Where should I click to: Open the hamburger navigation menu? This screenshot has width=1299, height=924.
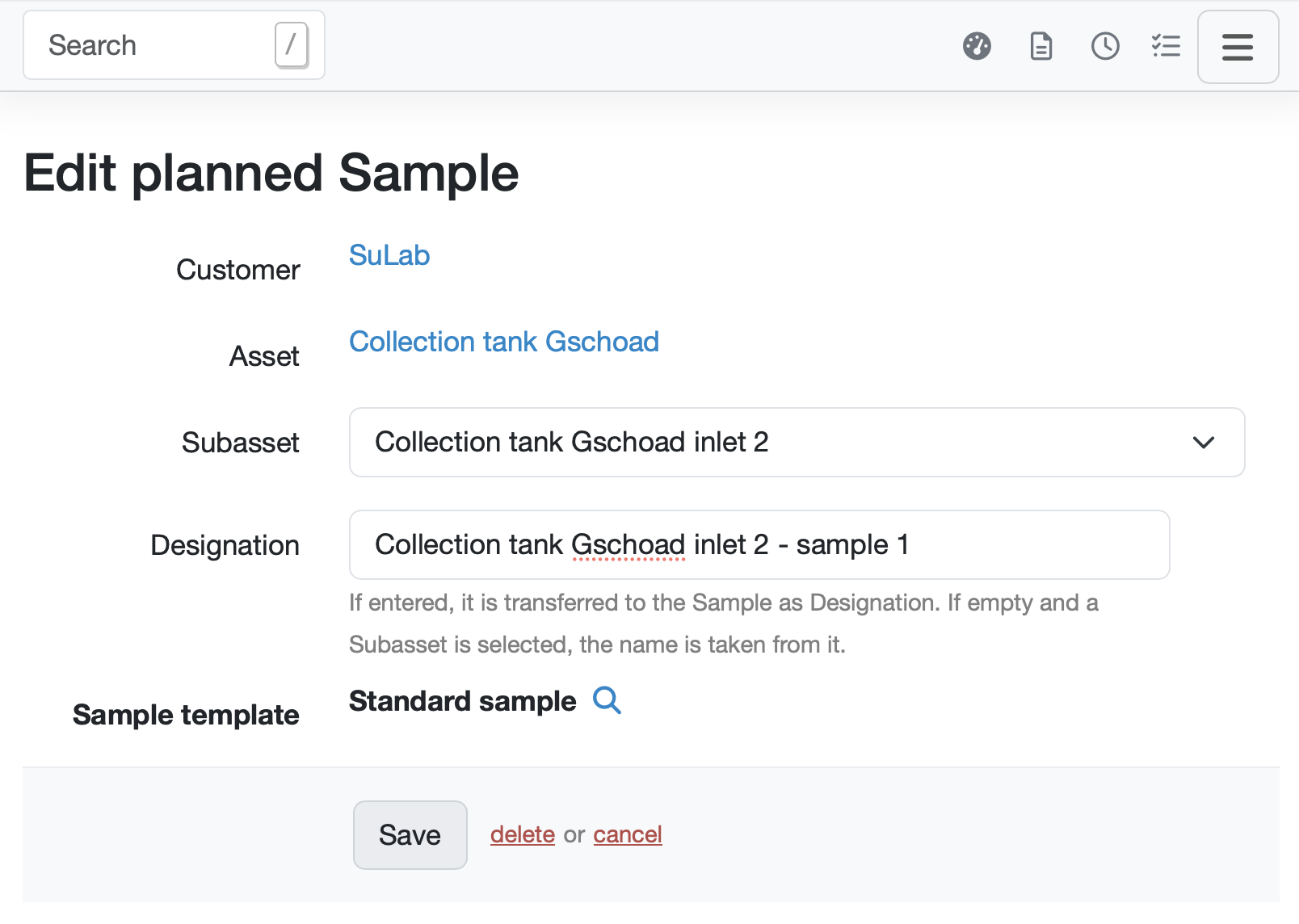click(1238, 47)
